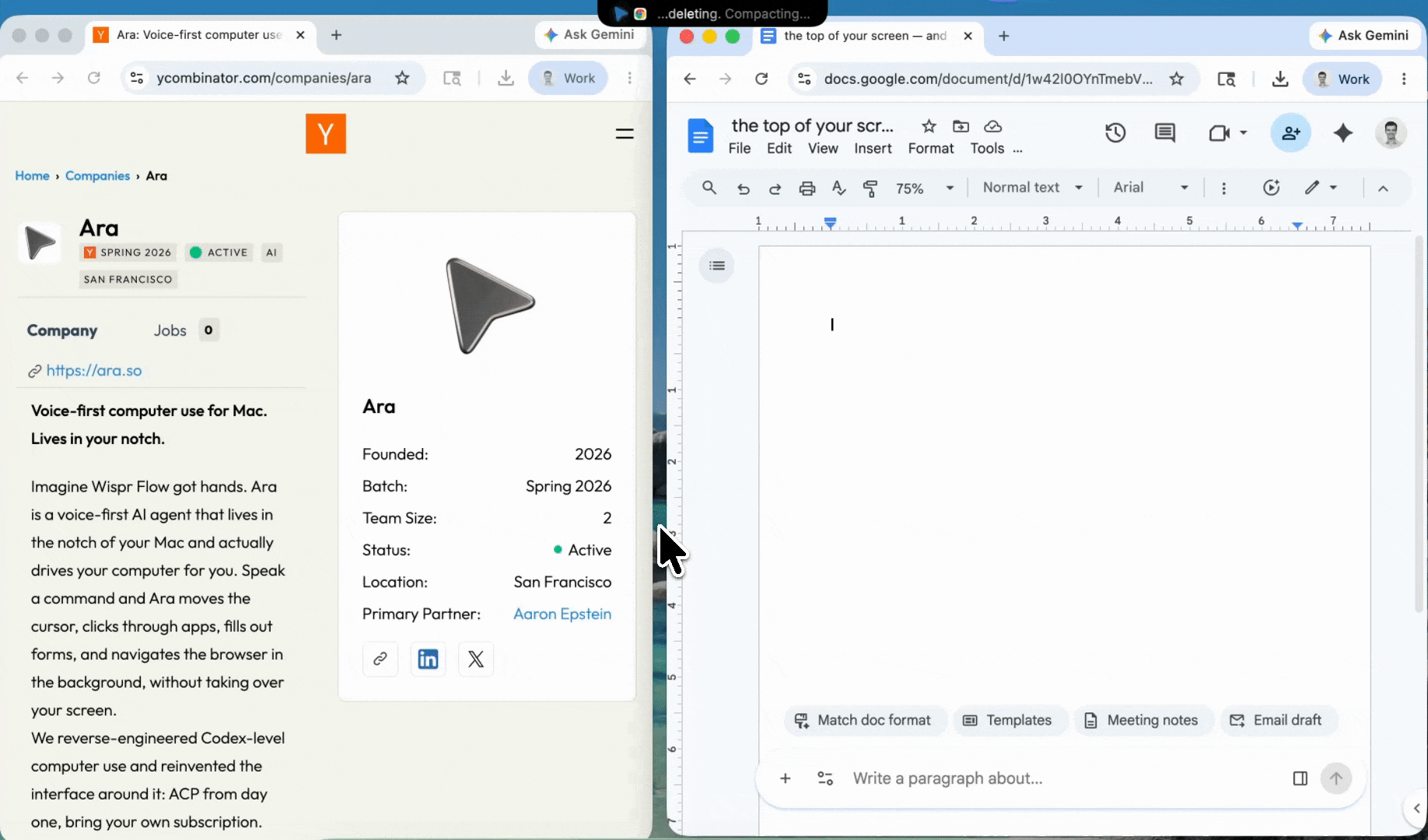Screen dimensions: 1428x840
Task: Reload the ycombinator.com page
Action: pyautogui.click(x=94, y=78)
